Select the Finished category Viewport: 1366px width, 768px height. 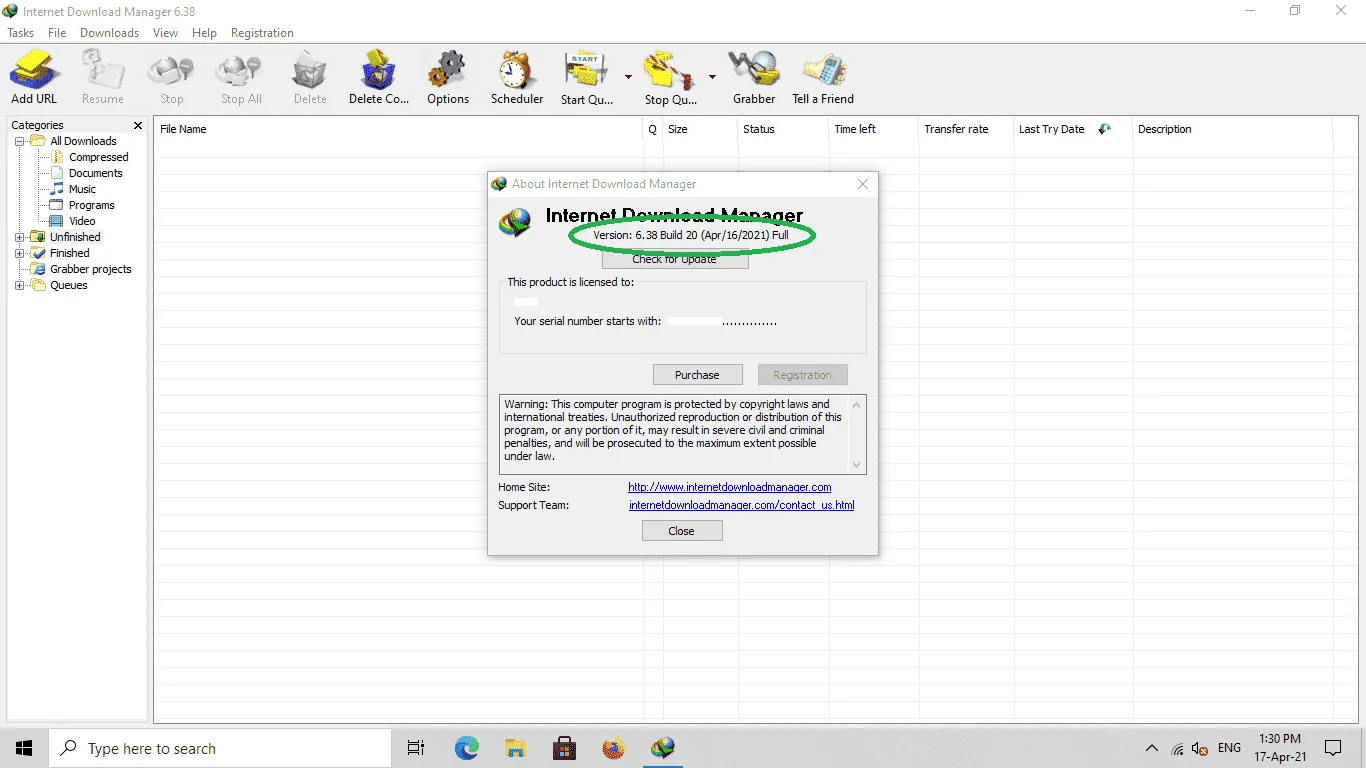(69, 253)
